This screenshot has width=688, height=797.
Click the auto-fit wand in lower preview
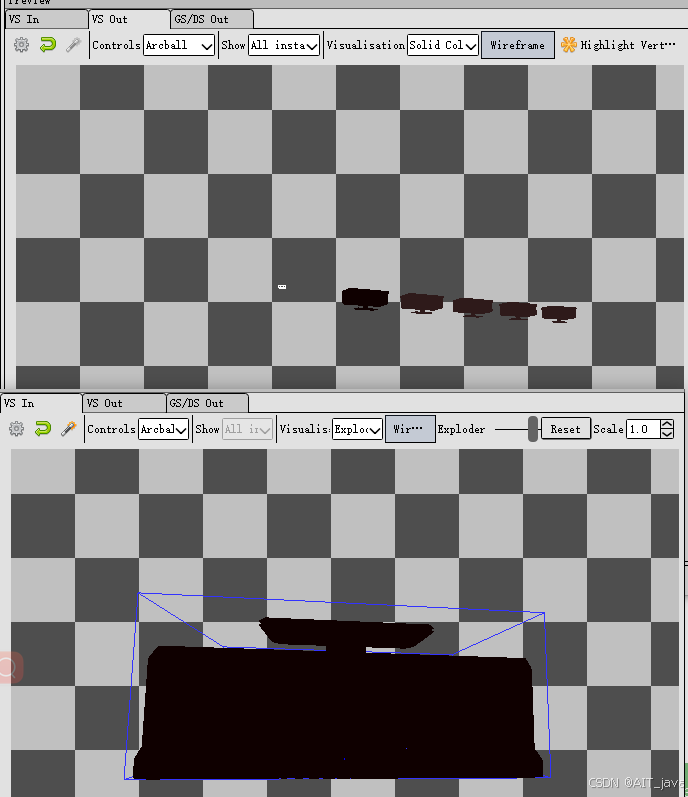[69, 429]
